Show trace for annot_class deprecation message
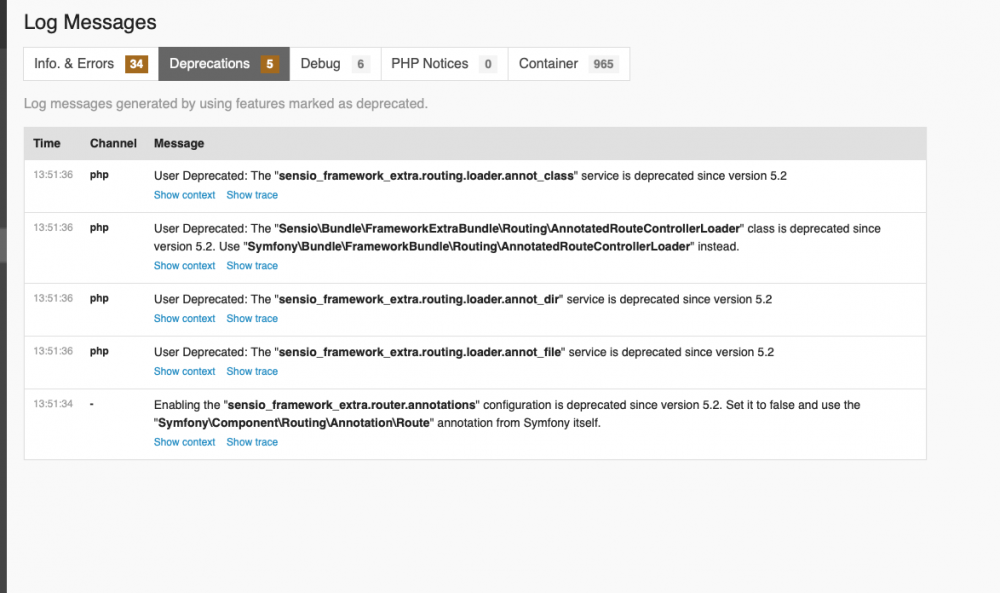Viewport: 1000px width, 593px height. (x=251, y=194)
